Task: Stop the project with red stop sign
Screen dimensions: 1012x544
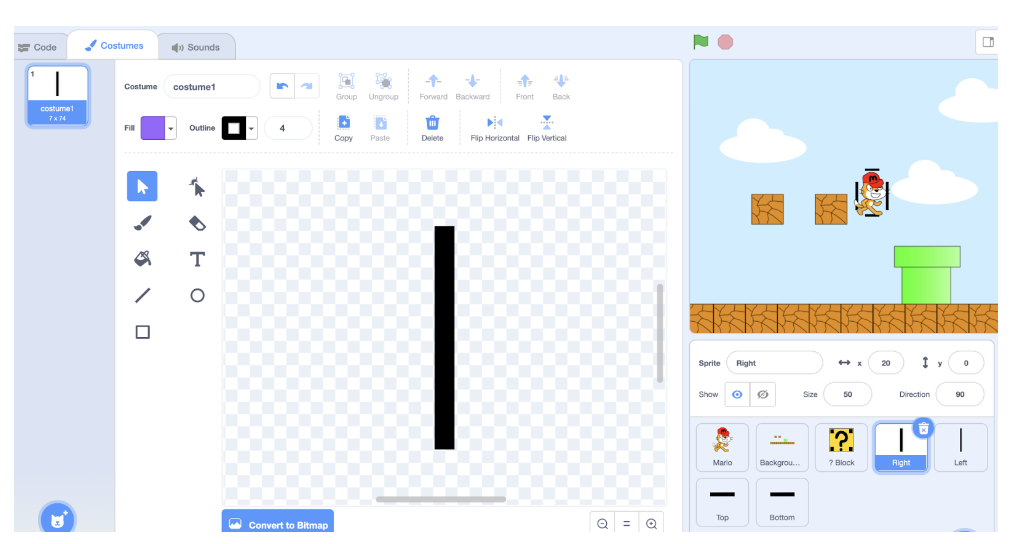Action: point(725,42)
